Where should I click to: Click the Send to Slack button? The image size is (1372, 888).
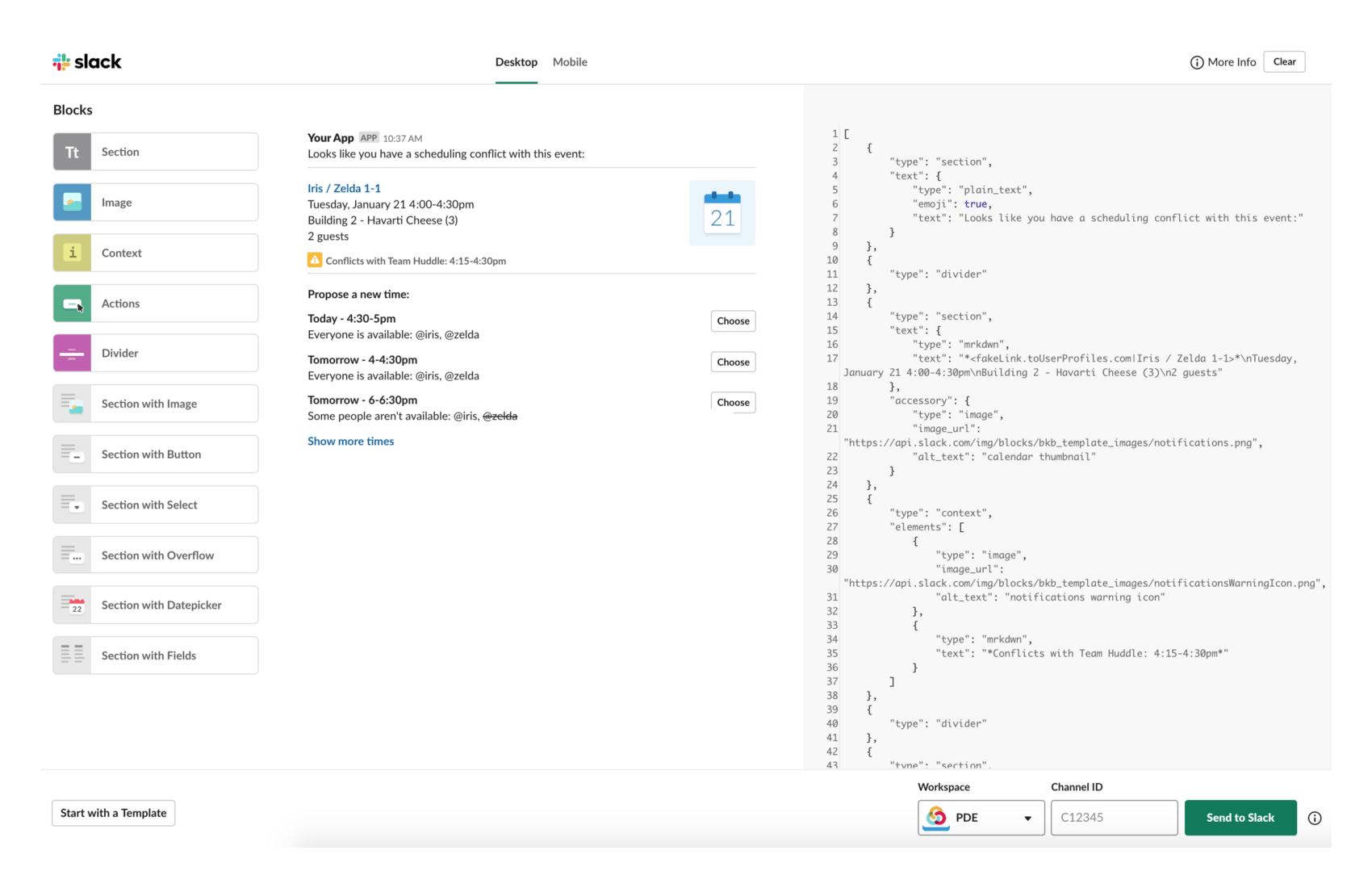(1240, 818)
